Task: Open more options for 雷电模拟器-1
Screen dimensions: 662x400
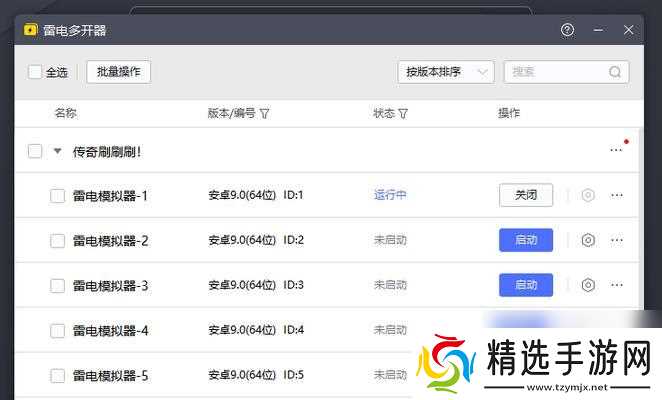Action: pyautogui.click(x=617, y=195)
